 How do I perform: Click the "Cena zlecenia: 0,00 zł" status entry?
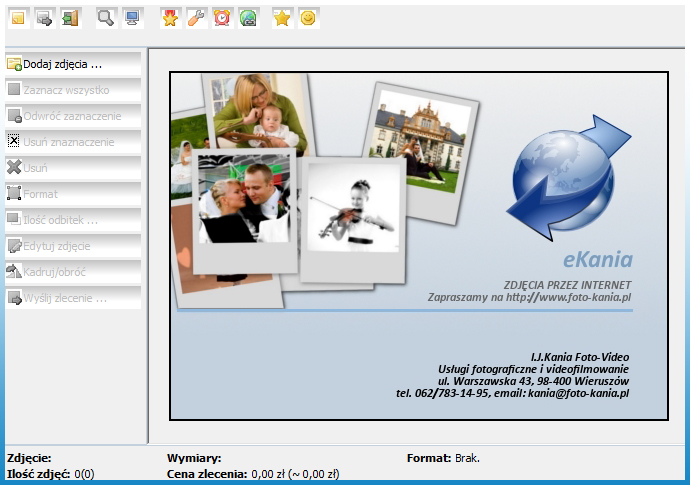[253, 474]
